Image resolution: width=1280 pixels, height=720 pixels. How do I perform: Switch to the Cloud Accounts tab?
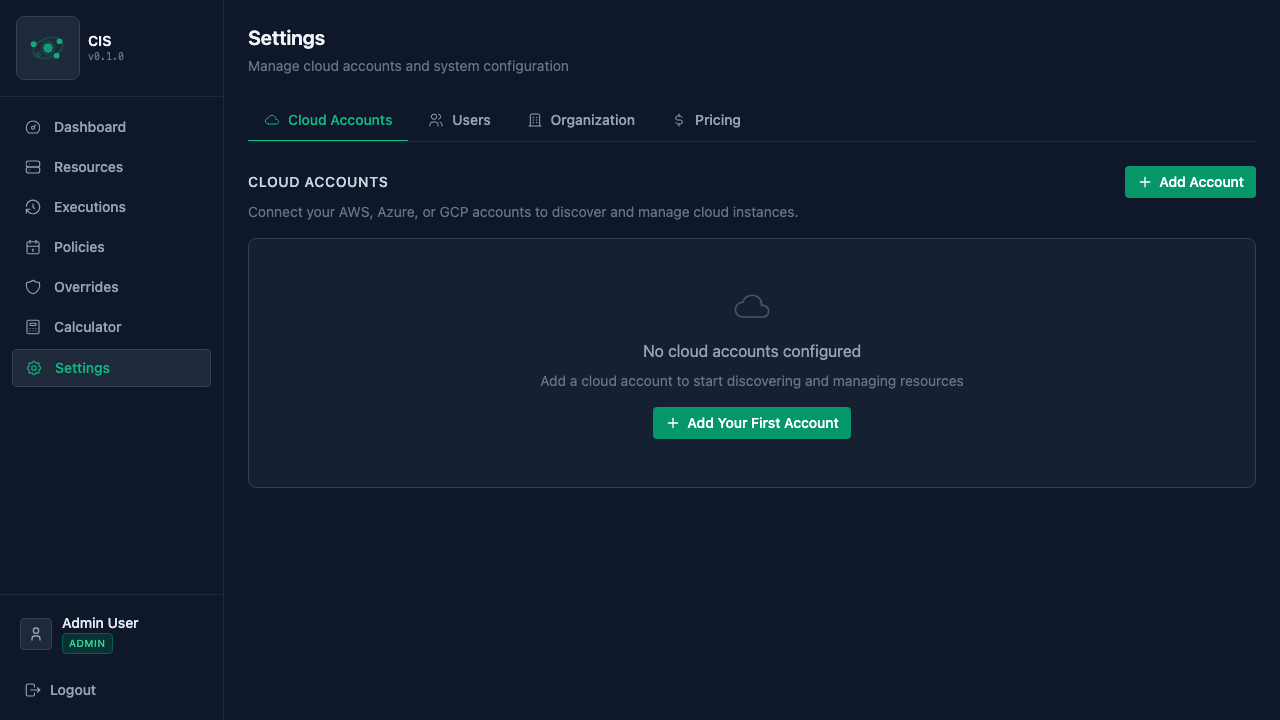[x=328, y=120]
